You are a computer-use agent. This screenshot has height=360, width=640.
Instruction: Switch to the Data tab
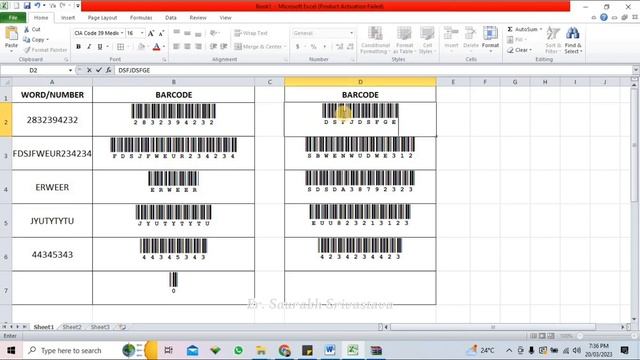click(x=171, y=18)
